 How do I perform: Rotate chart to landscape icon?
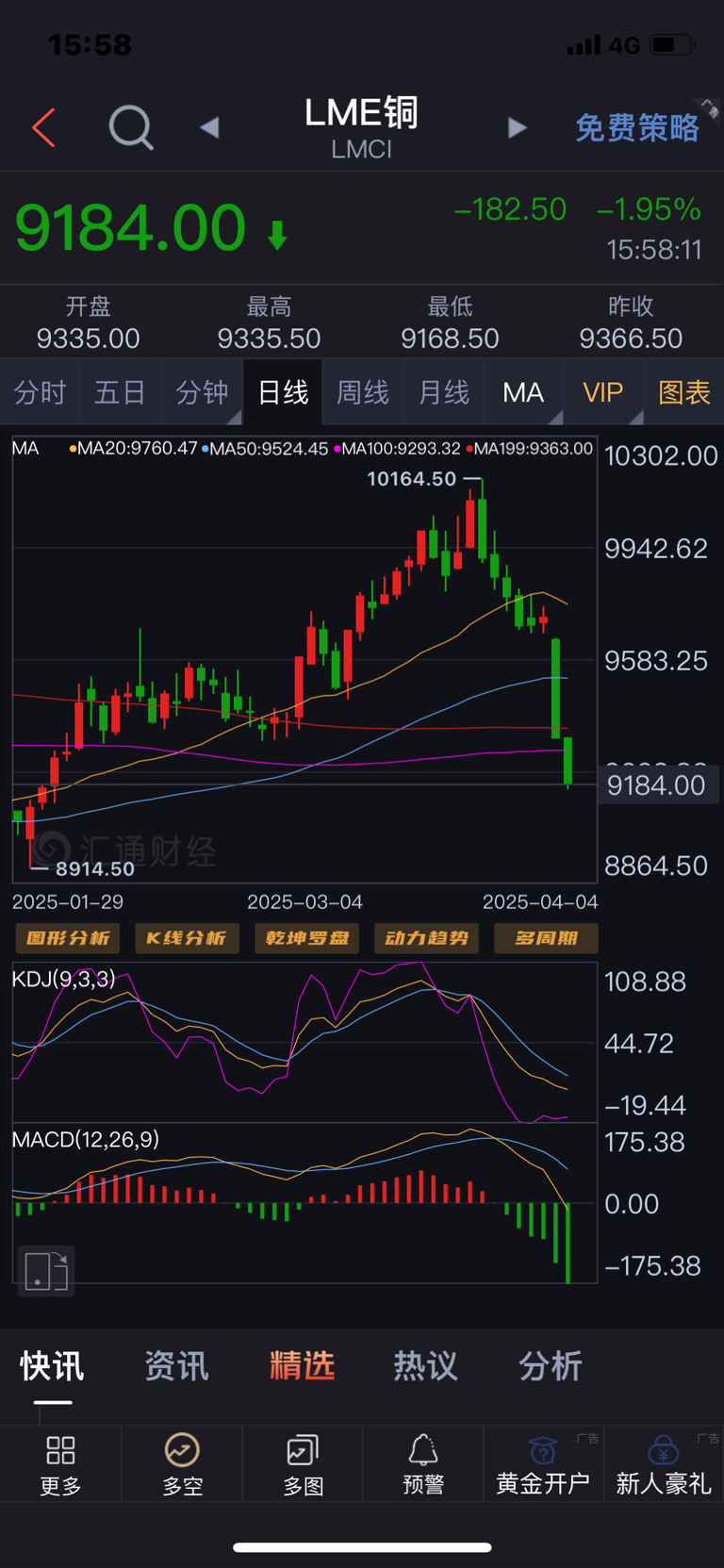coord(46,1270)
